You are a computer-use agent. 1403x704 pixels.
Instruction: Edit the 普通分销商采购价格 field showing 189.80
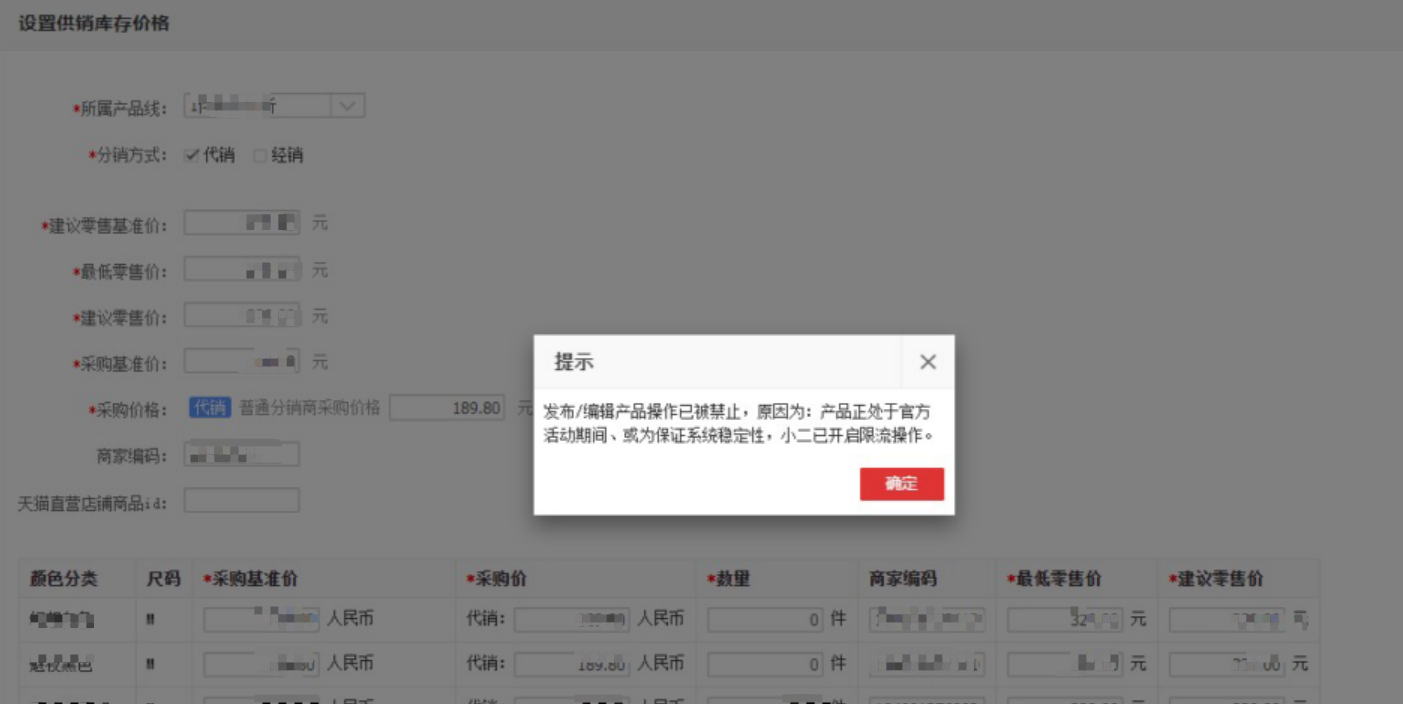(x=446, y=408)
